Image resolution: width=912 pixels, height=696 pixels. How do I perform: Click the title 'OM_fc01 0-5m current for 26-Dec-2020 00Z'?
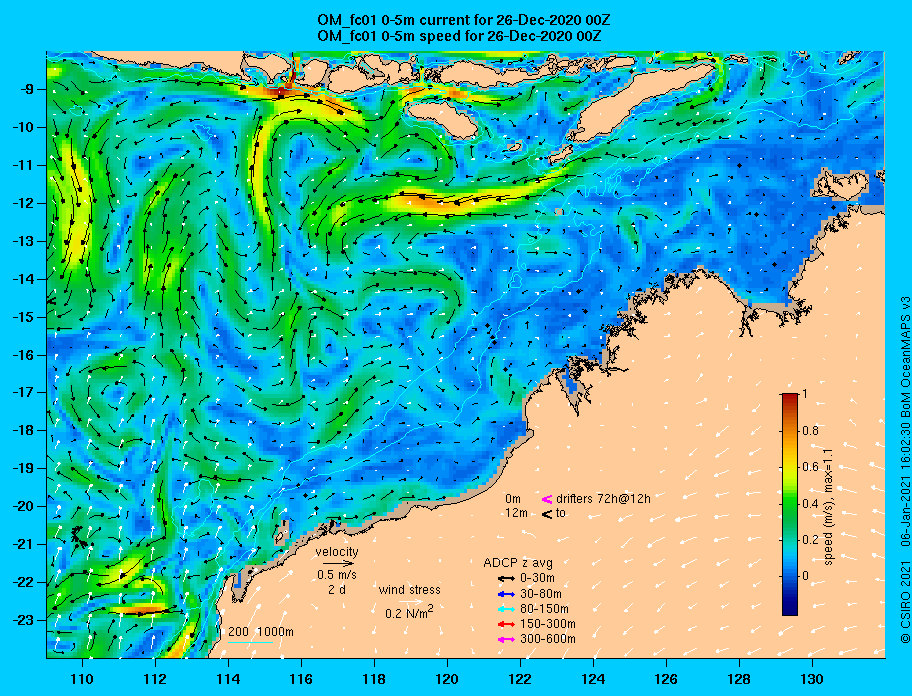tap(464, 20)
